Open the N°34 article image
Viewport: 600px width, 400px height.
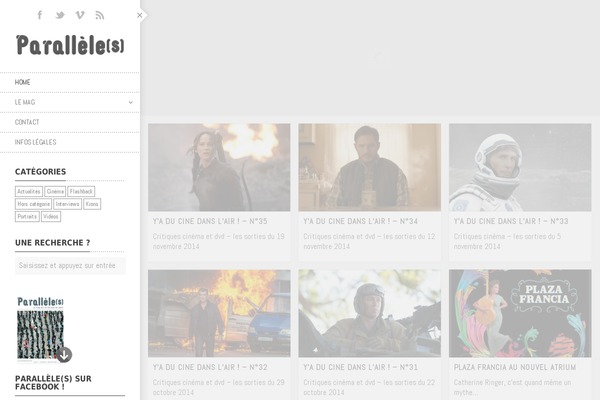tap(370, 167)
